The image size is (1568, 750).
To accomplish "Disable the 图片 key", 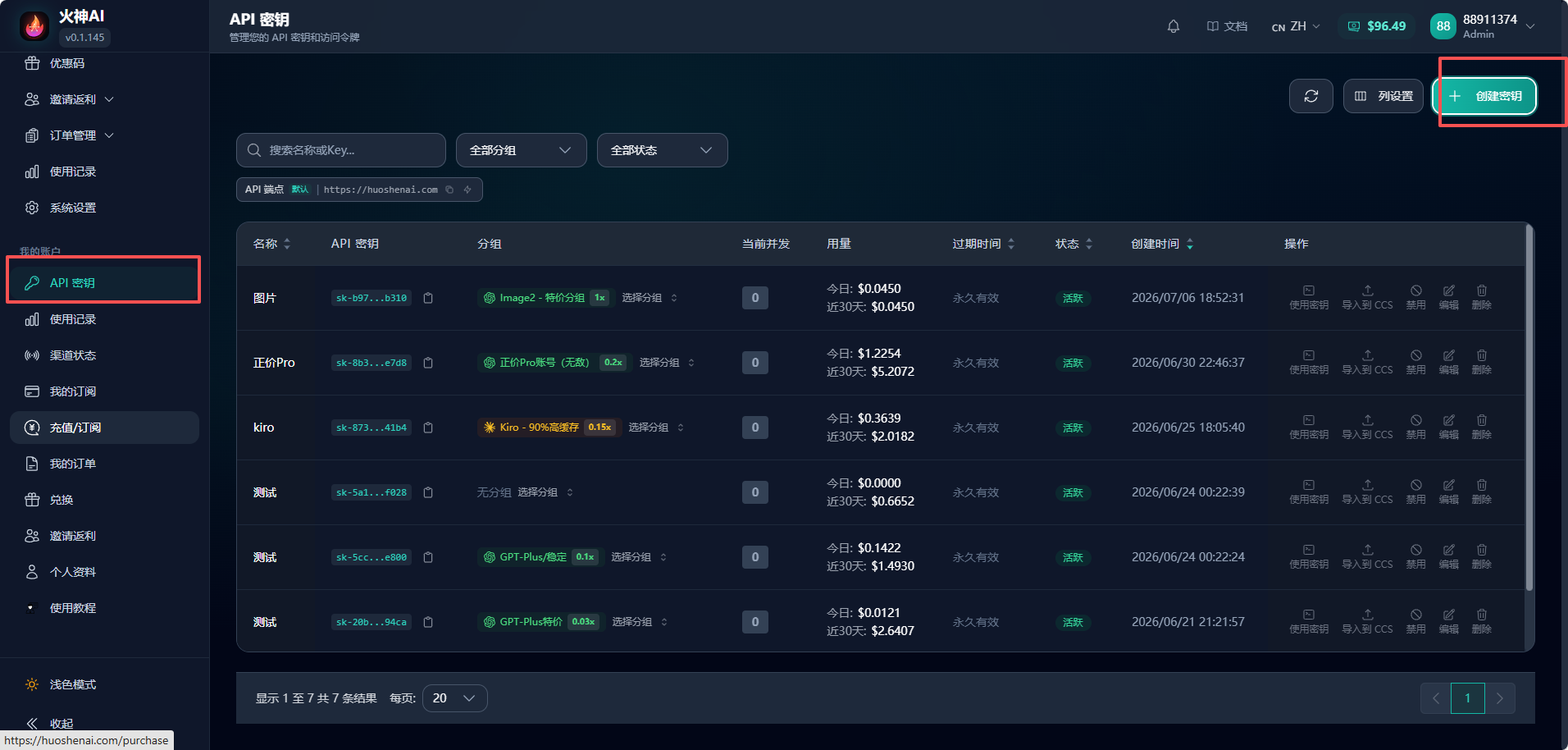I will [1416, 297].
